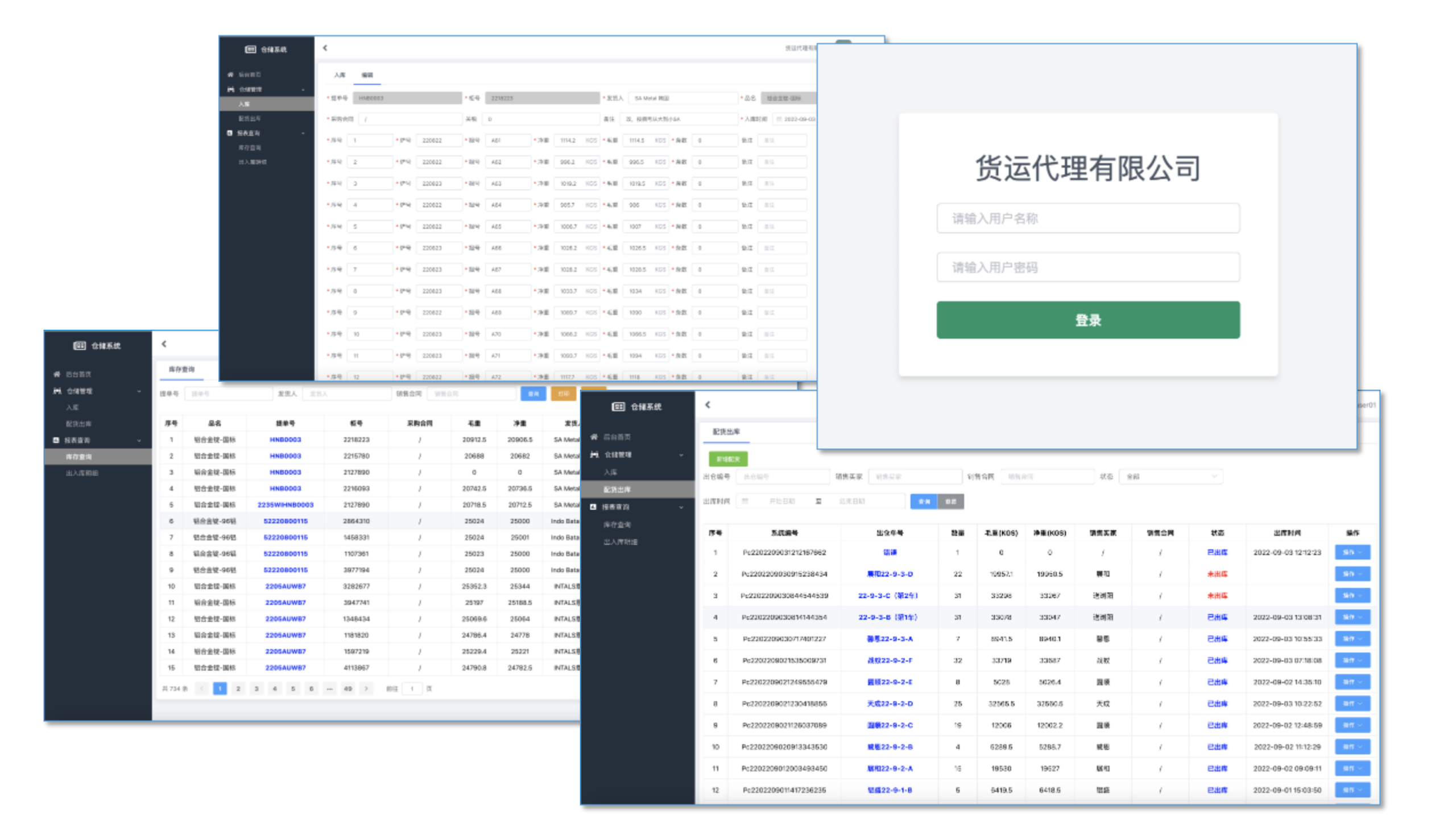Collapse sidebar arrow in 配货出库 window

708,405
